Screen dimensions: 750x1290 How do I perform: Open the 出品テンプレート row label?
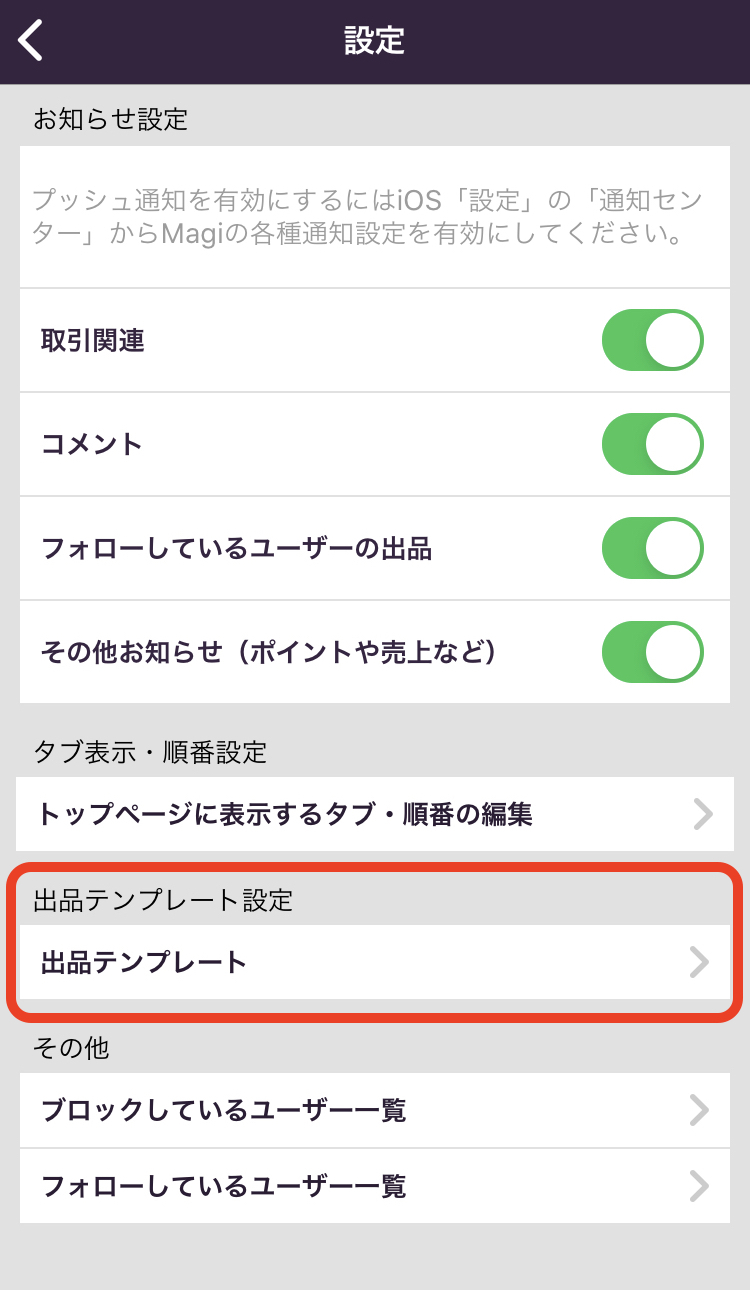[144, 962]
